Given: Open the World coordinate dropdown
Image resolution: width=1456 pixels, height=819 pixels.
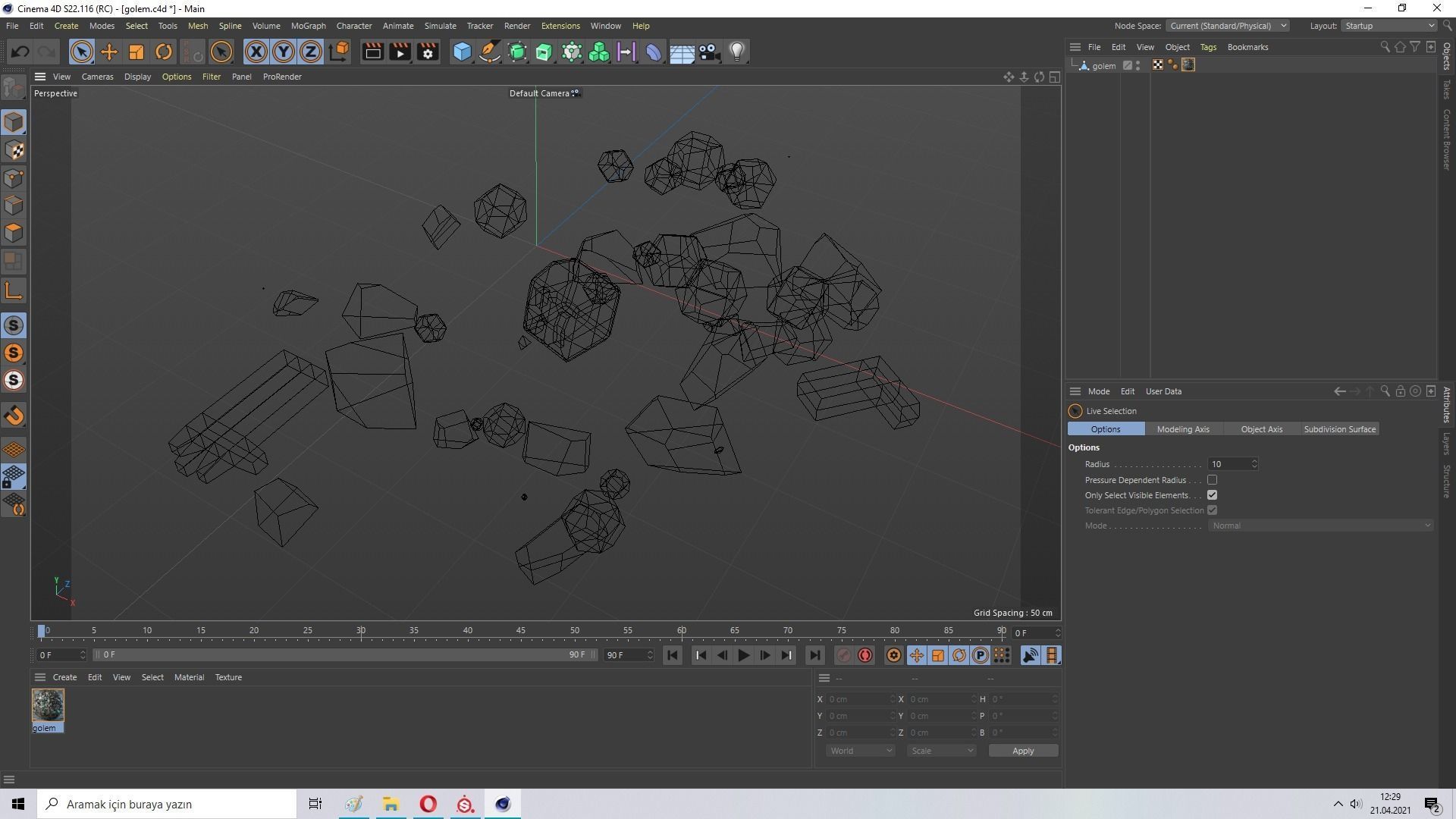Looking at the screenshot, I should (x=861, y=751).
